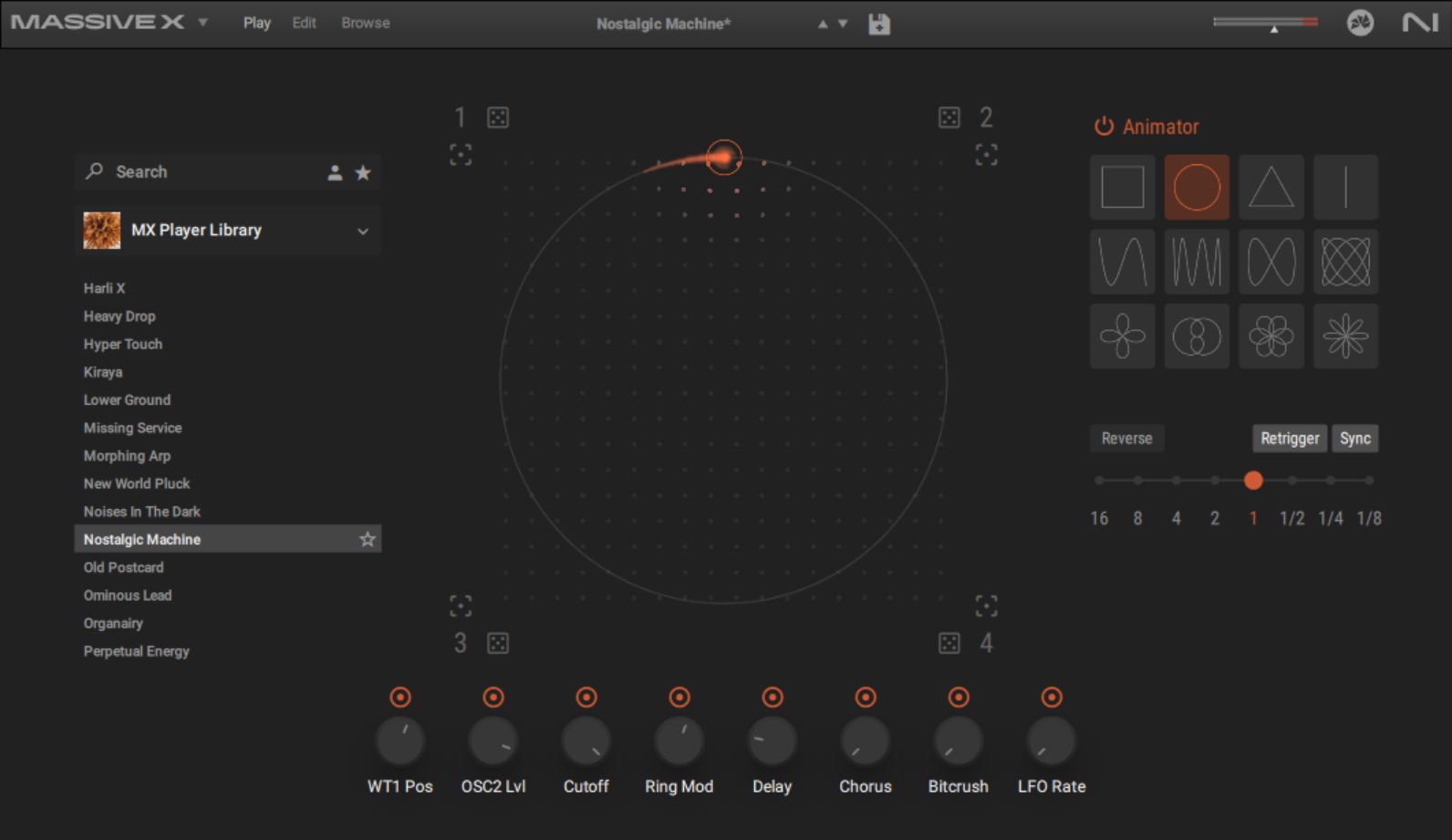Image resolution: width=1452 pixels, height=840 pixels.
Task: Randomize corner 2 with dice icon
Action: coord(949,118)
